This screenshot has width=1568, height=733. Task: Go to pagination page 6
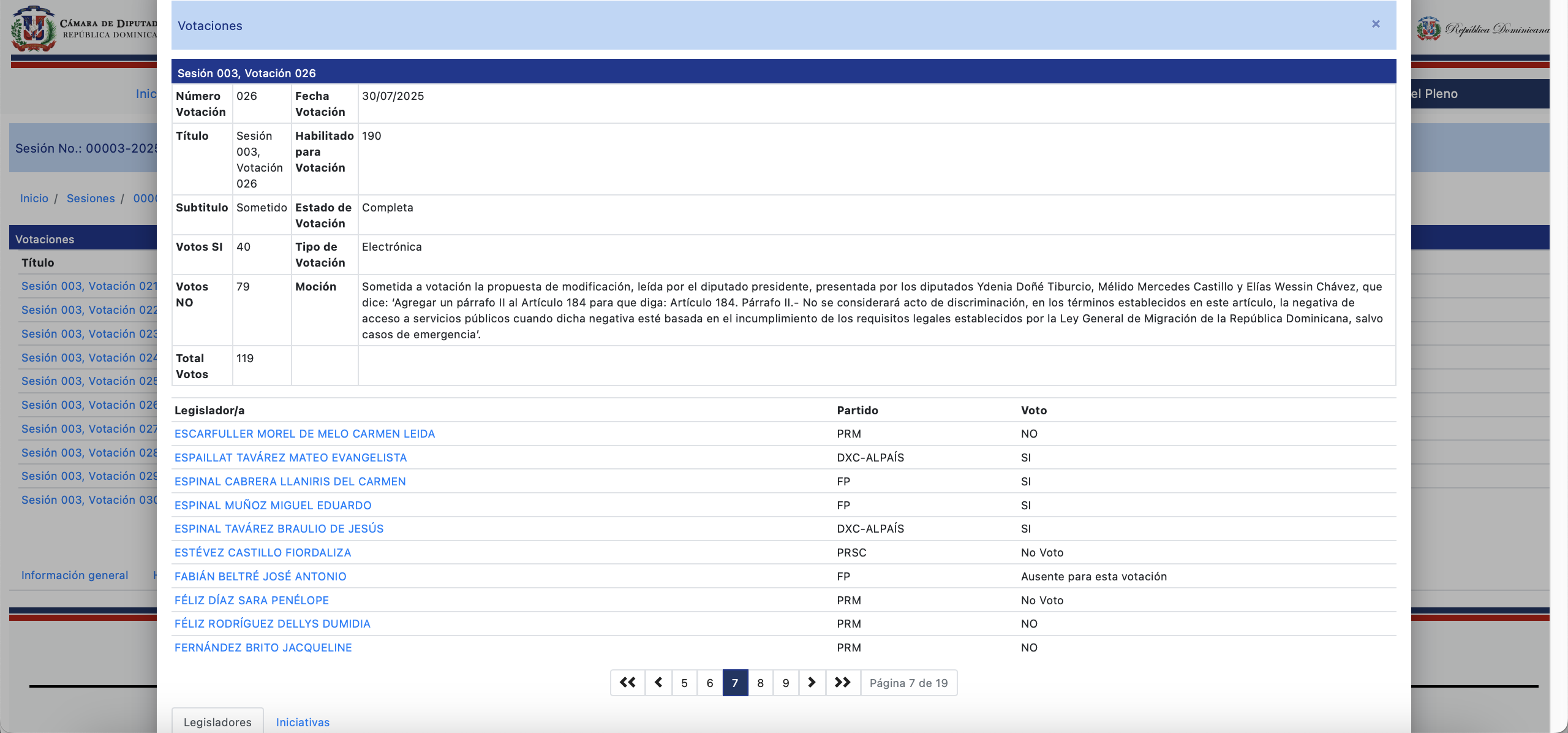tap(710, 683)
